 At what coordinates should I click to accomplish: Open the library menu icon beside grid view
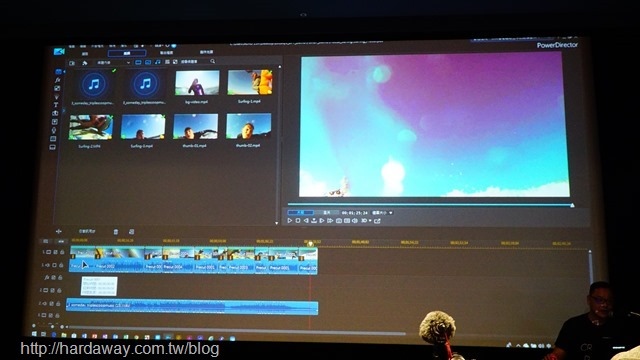[175, 62]
